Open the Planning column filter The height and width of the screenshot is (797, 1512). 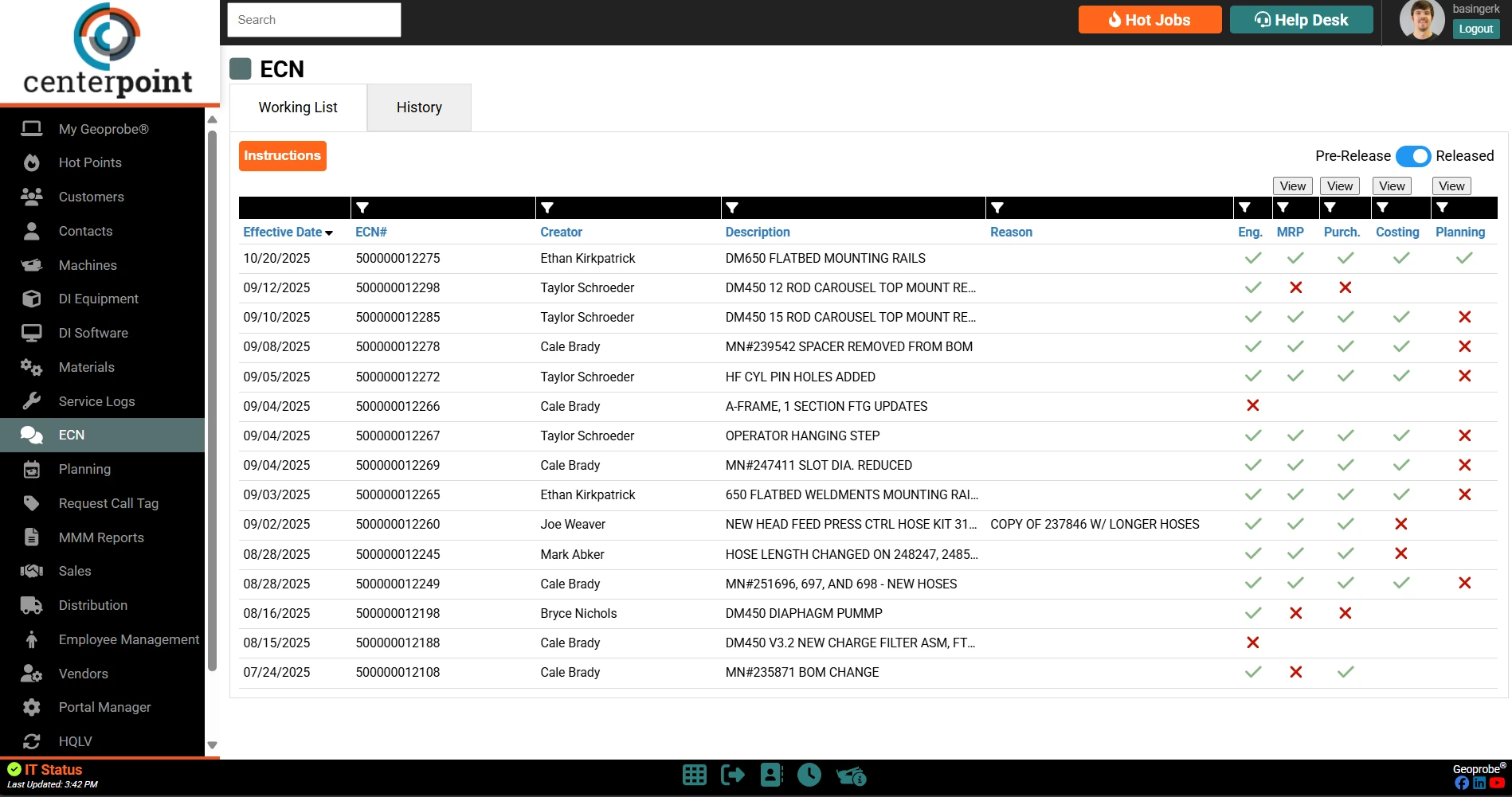click(1442, 208)
